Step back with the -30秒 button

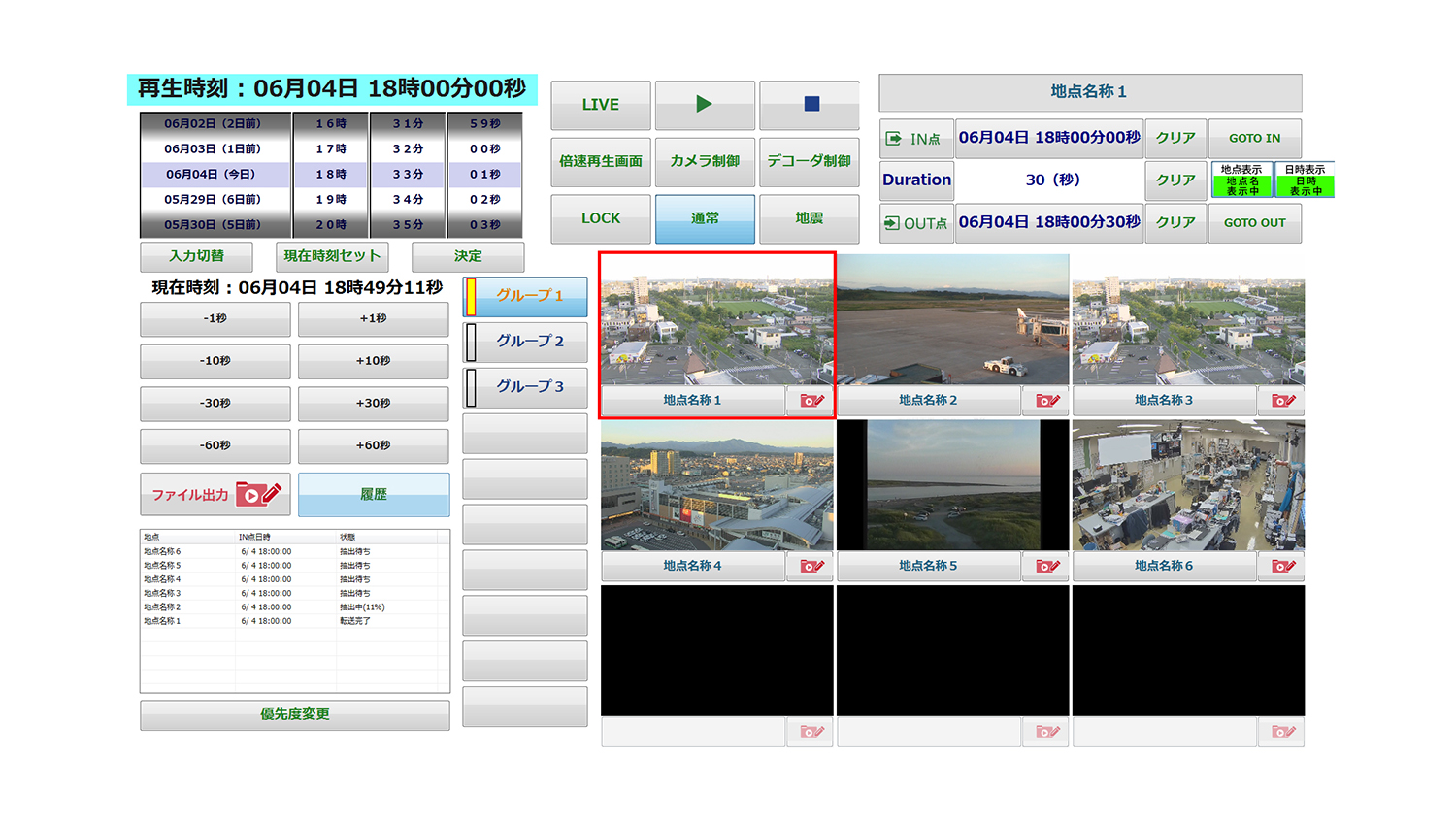pos(215,404)
